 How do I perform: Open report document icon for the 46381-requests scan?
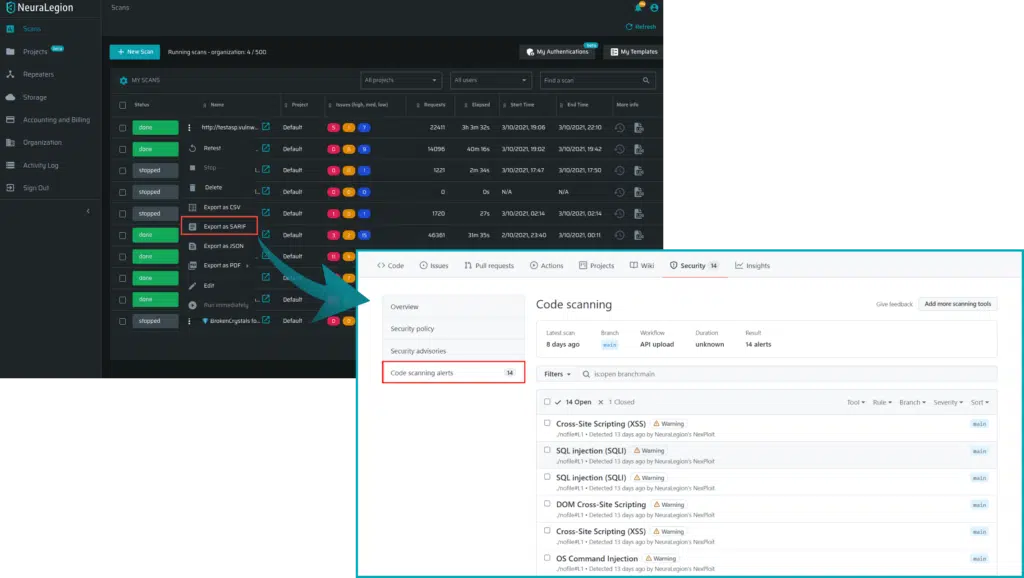[639, 235]
